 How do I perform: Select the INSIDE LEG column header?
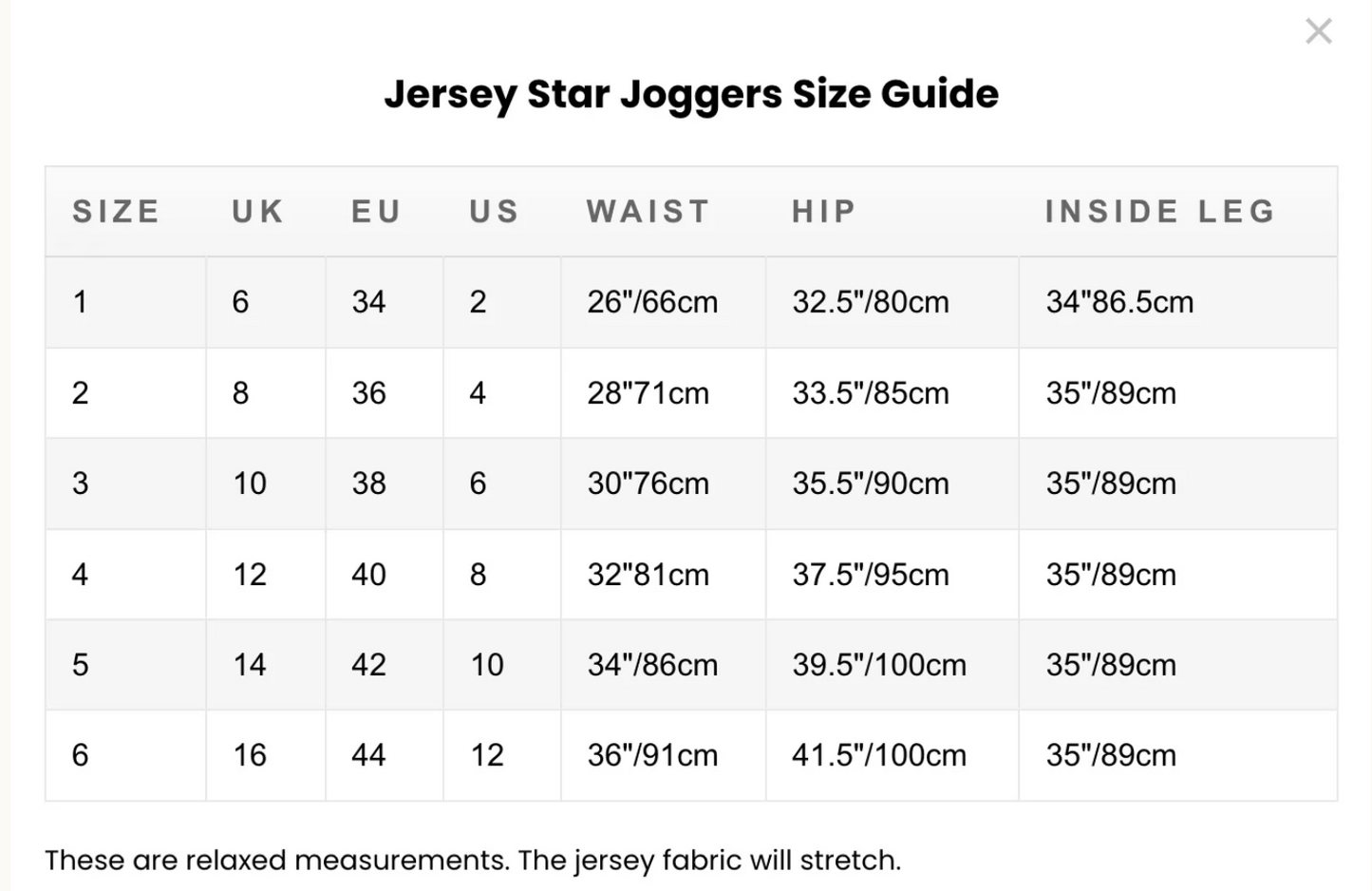coord(1158,212)
